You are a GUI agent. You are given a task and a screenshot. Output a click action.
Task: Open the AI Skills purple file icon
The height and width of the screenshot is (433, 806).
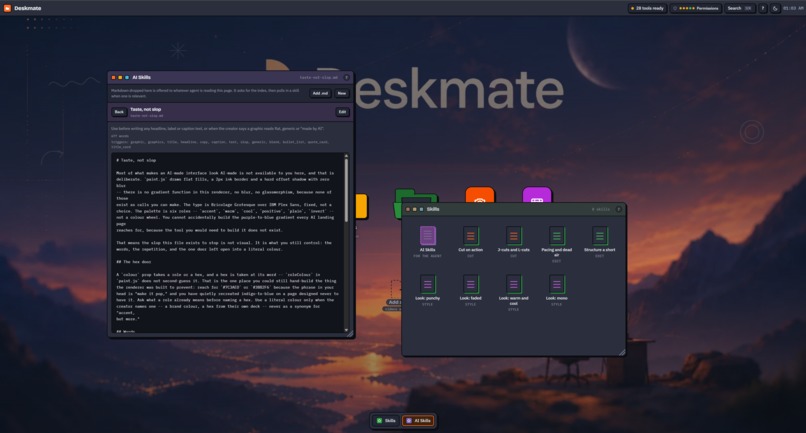(x=428, y=236)
